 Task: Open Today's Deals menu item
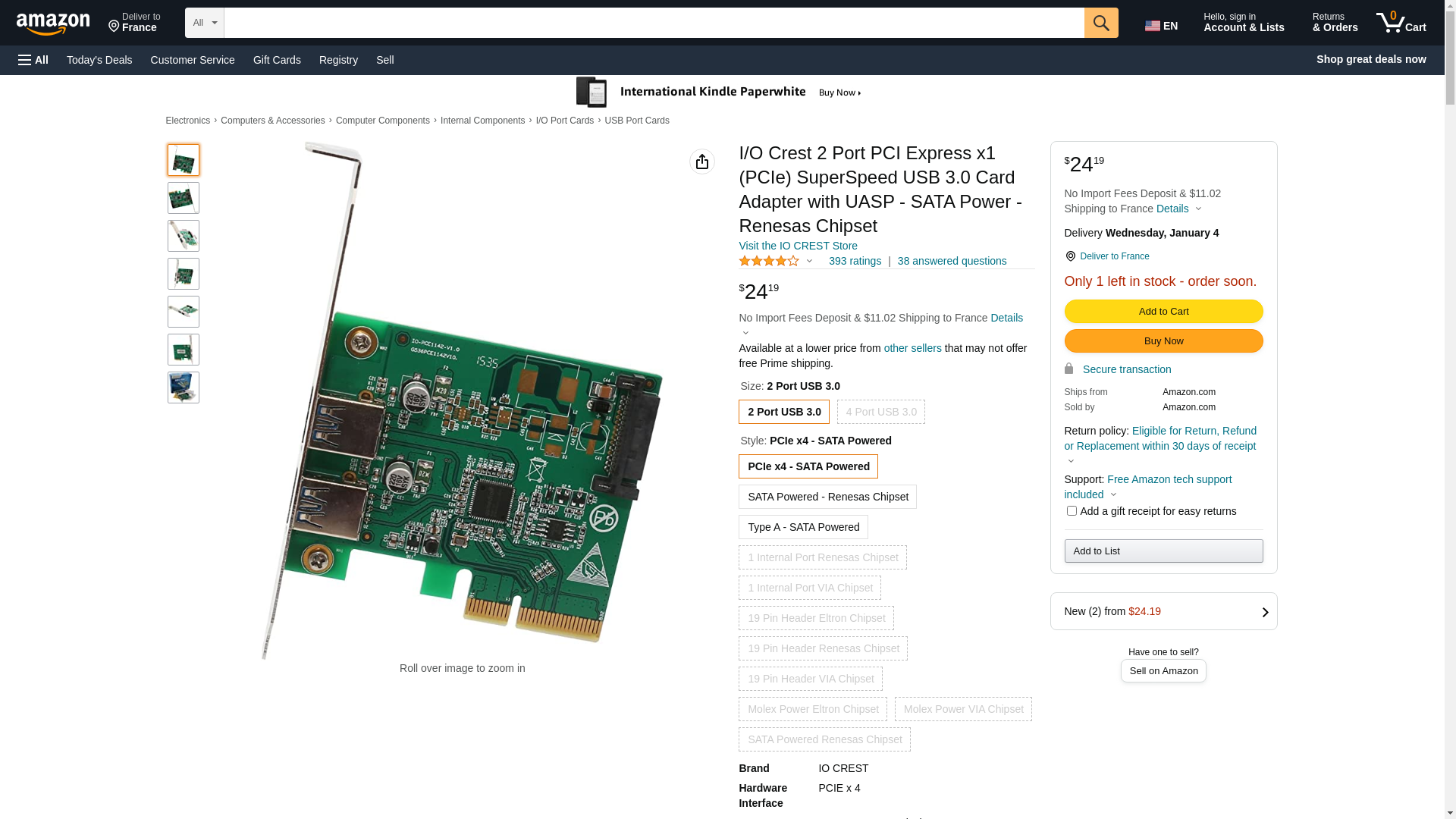(x=99, y=60)
